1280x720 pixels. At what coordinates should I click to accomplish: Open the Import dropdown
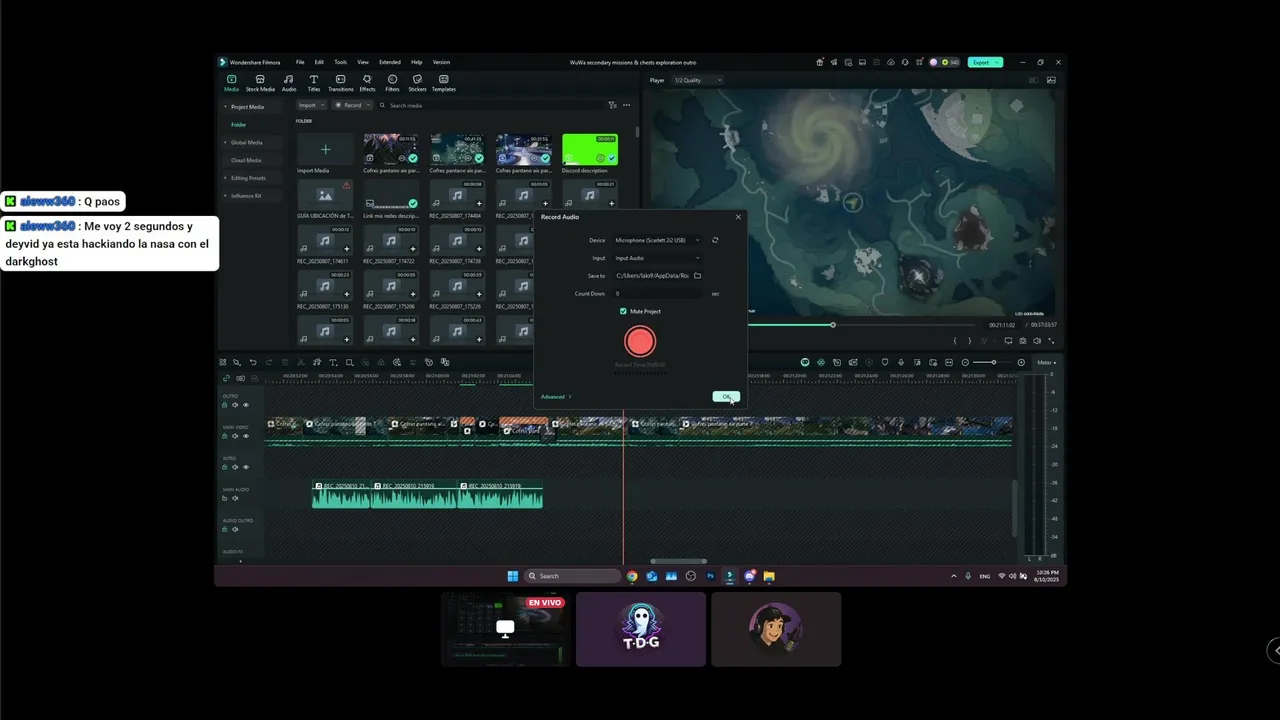pos(311,105)
